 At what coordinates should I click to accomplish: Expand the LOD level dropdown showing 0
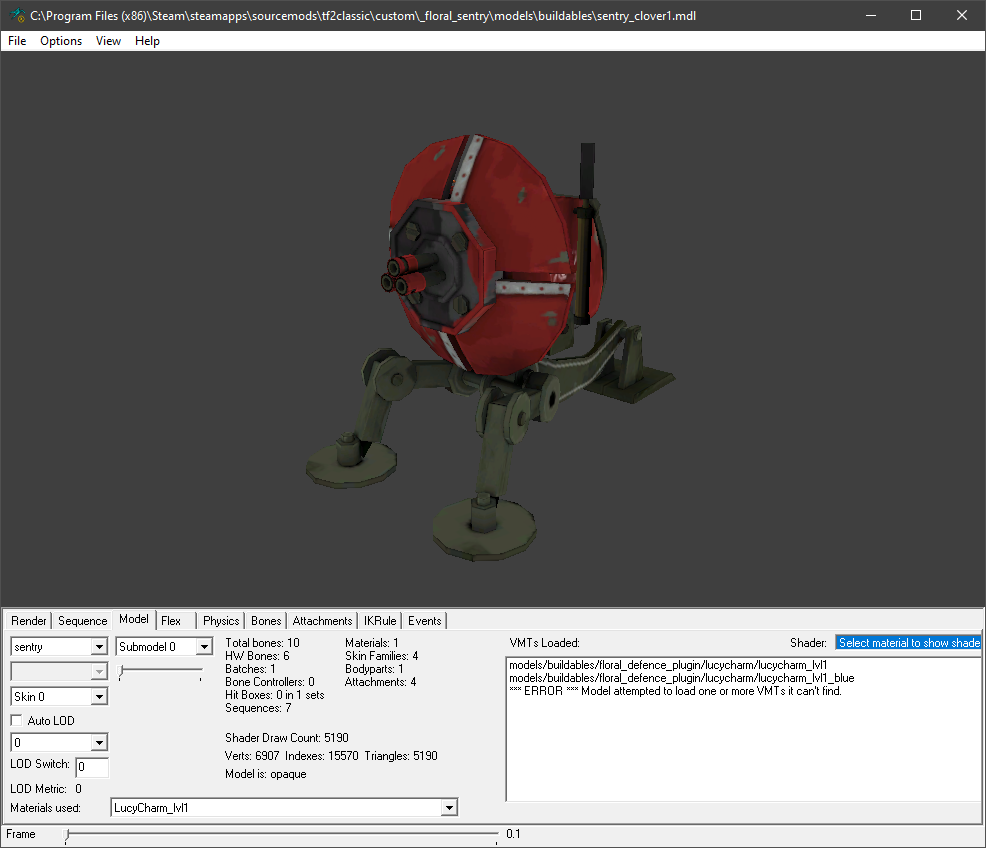coord(99,742)
